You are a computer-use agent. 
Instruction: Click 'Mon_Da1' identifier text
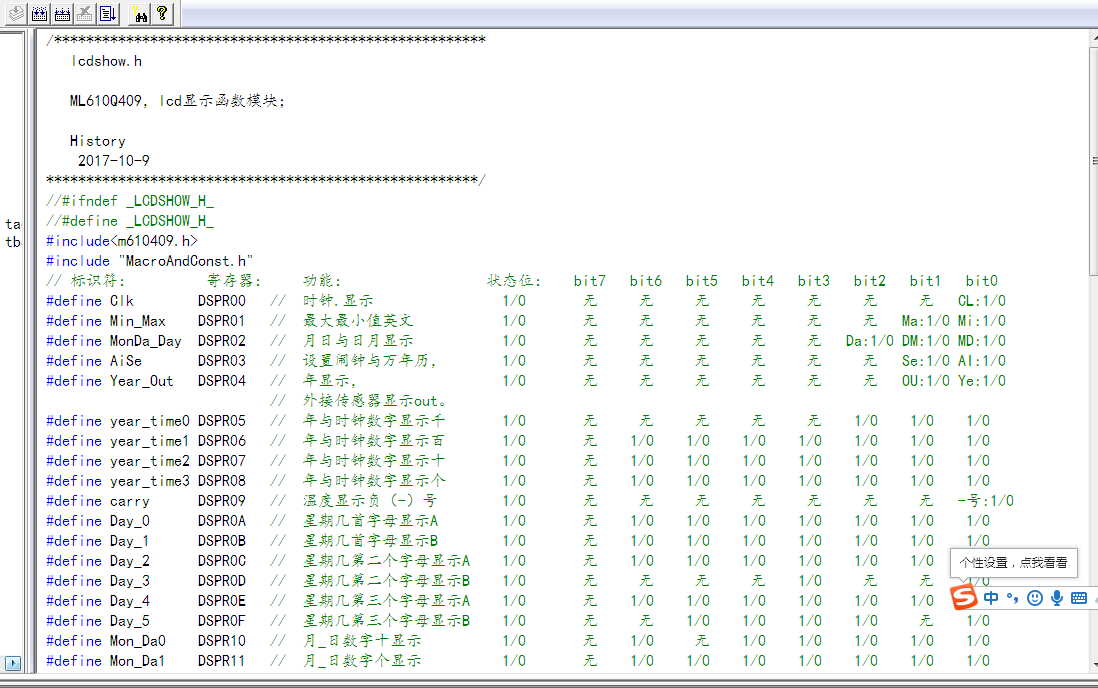click(x=137, y=661)
